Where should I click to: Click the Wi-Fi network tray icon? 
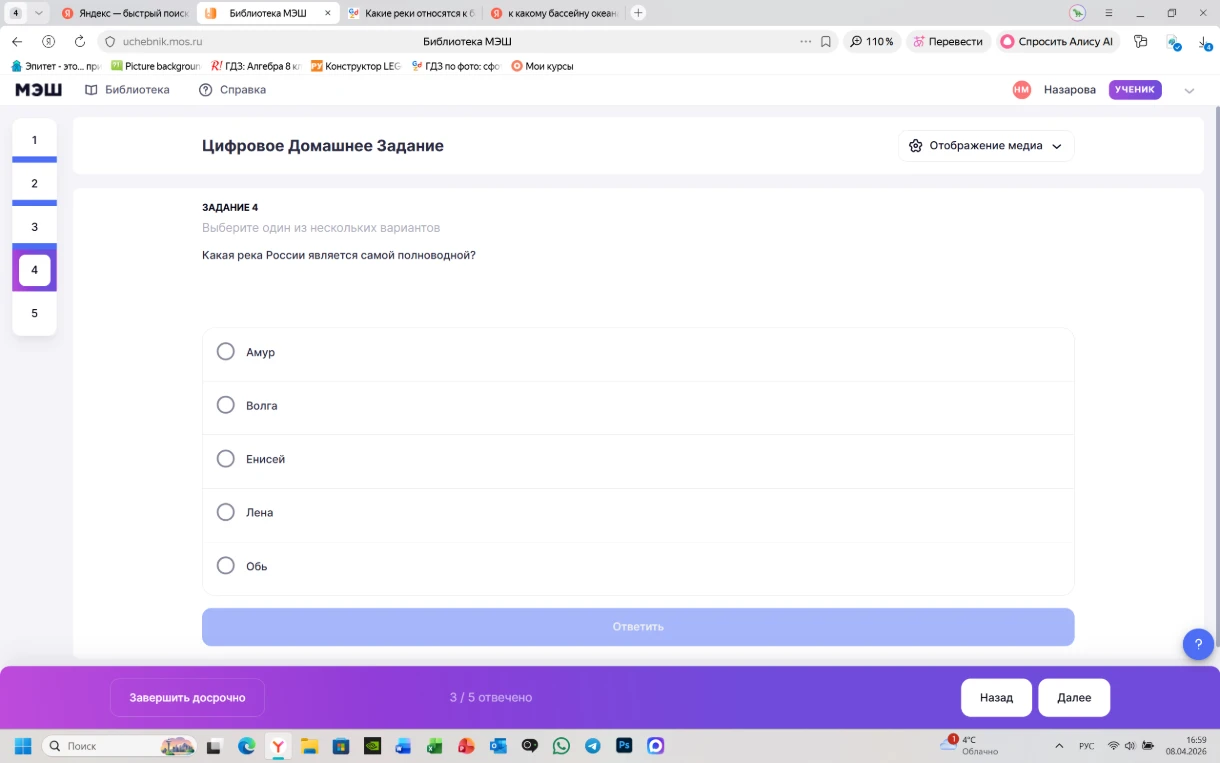(x=1113, y=746)
